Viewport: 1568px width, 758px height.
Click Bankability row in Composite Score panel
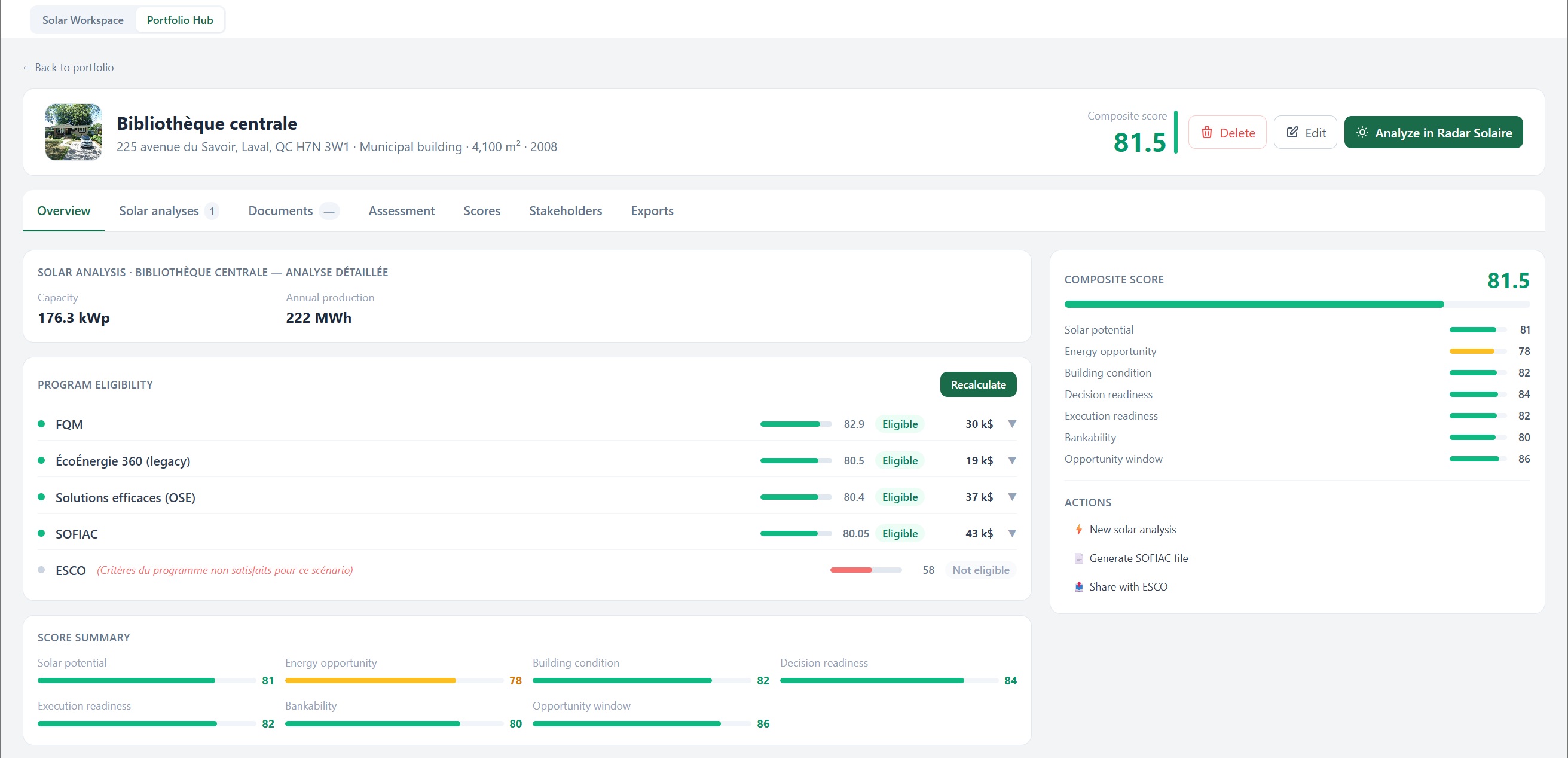[1297, 437]
